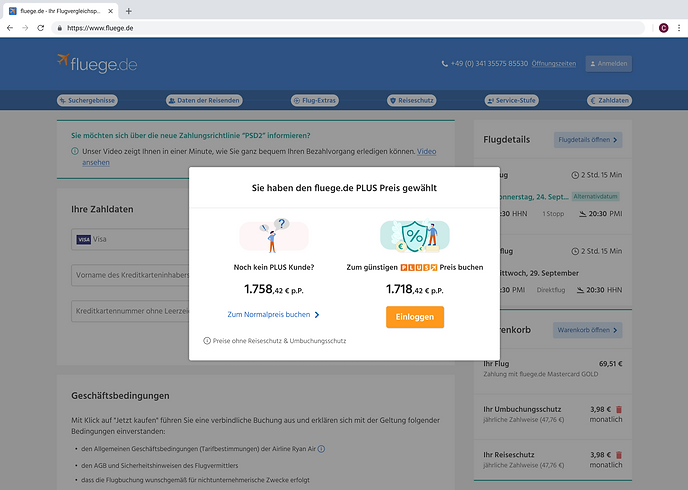Image resolution: width=688 pixels, height=490 pixels.
Task: Click the landing plane icon at 20:30 PMI
Action: pos(583,214)
